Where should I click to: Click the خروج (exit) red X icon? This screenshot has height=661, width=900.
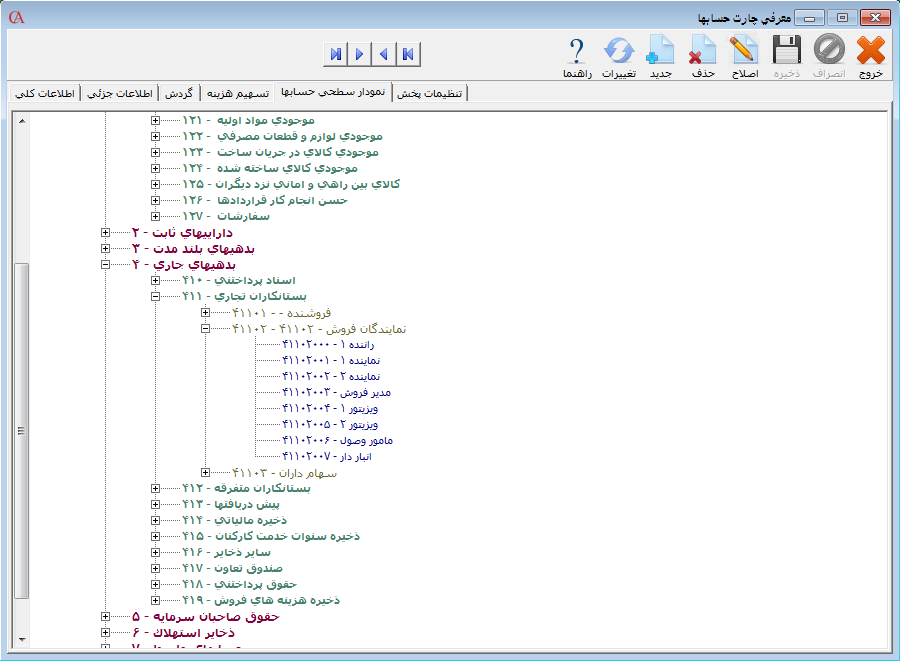870,51
